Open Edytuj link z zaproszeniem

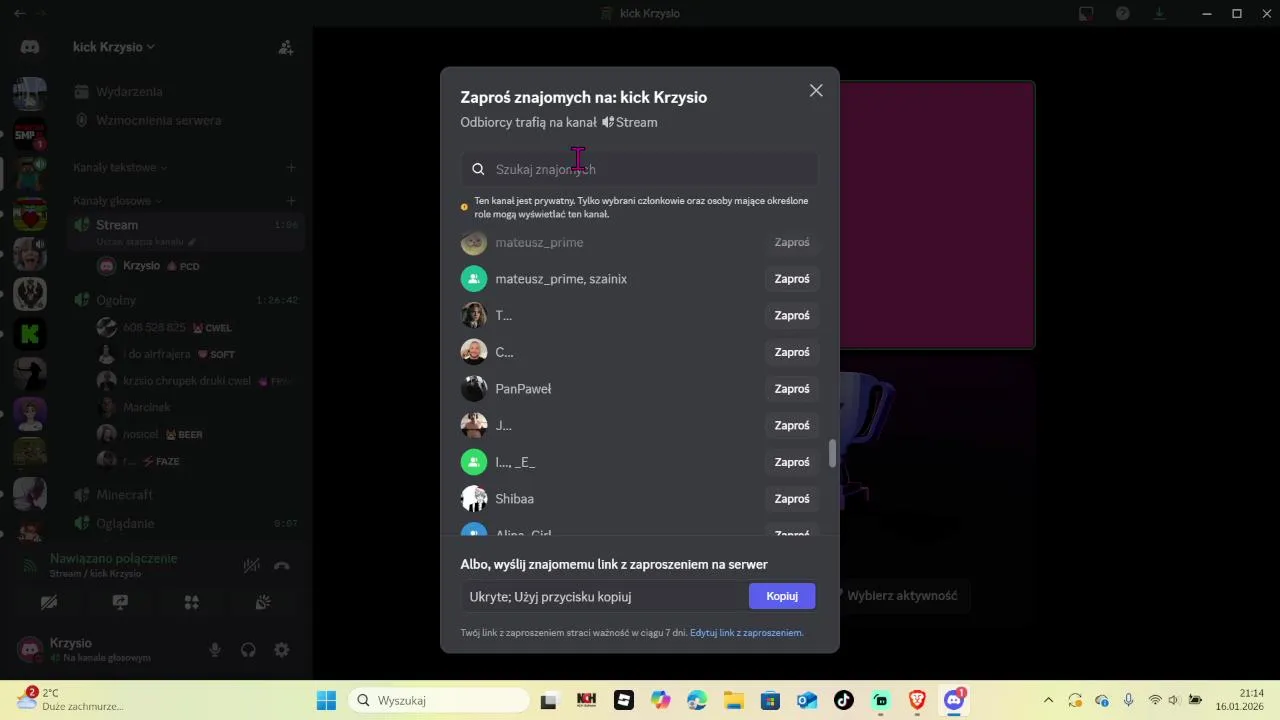(x=745, y=633)
